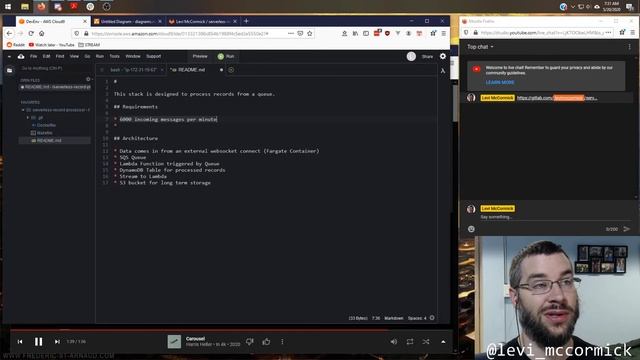640x360 pixels.
Task: Pause the Carousel song
Action: [x=38, y=342]
